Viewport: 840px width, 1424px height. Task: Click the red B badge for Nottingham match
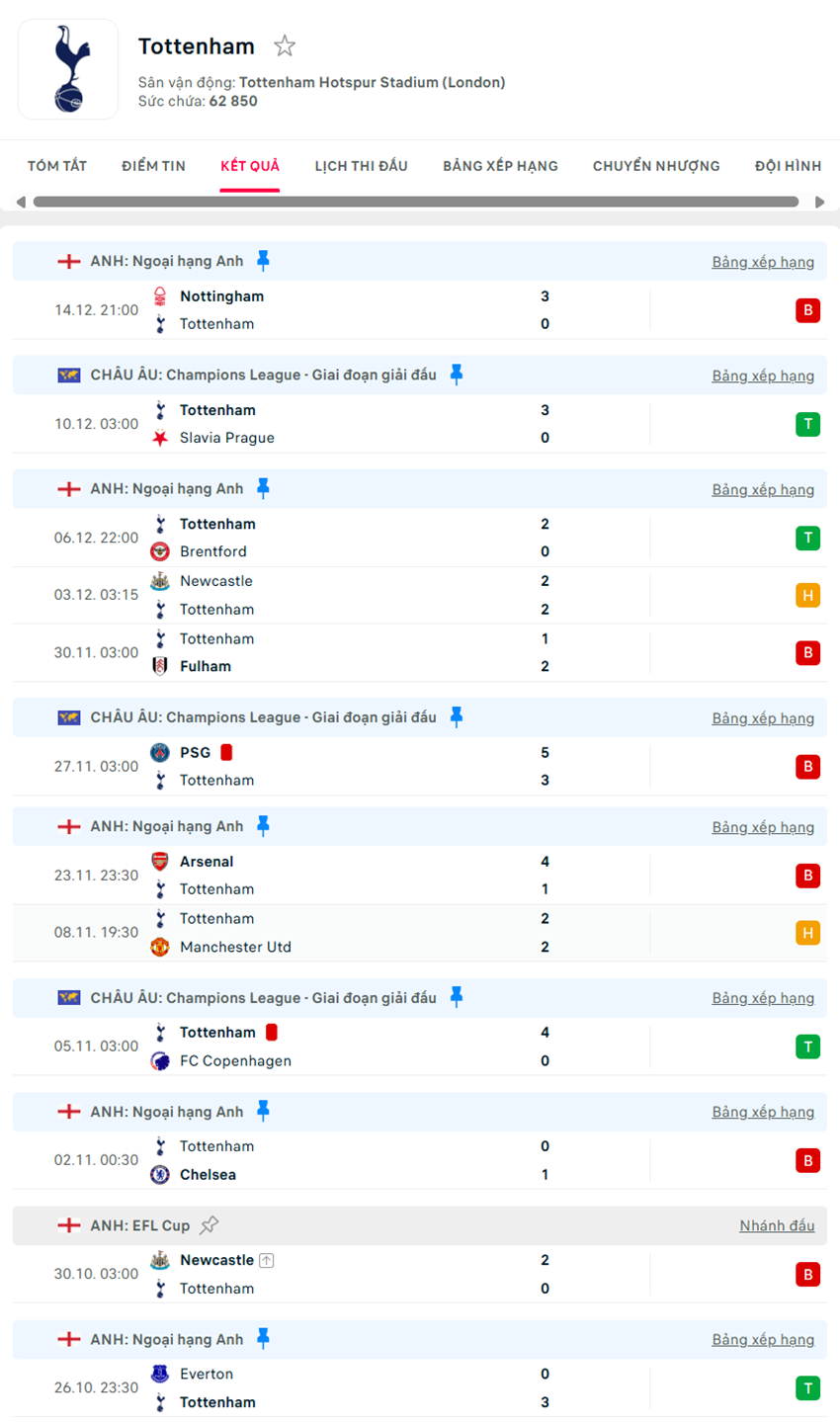[x=807, y=310]
